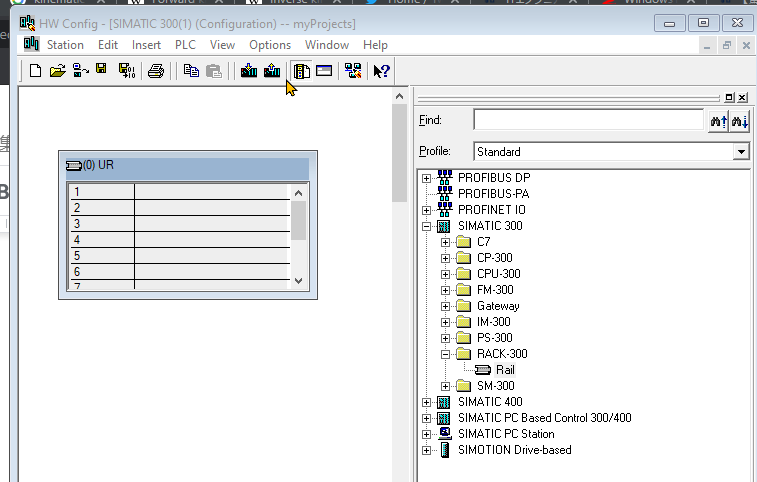
Task: Expand the SM-300 folder
Action: 446,386
